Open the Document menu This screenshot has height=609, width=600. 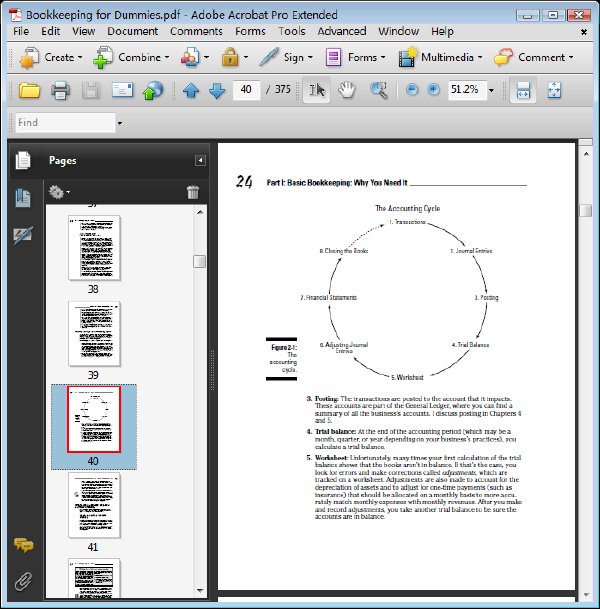(x=132, y=31)
